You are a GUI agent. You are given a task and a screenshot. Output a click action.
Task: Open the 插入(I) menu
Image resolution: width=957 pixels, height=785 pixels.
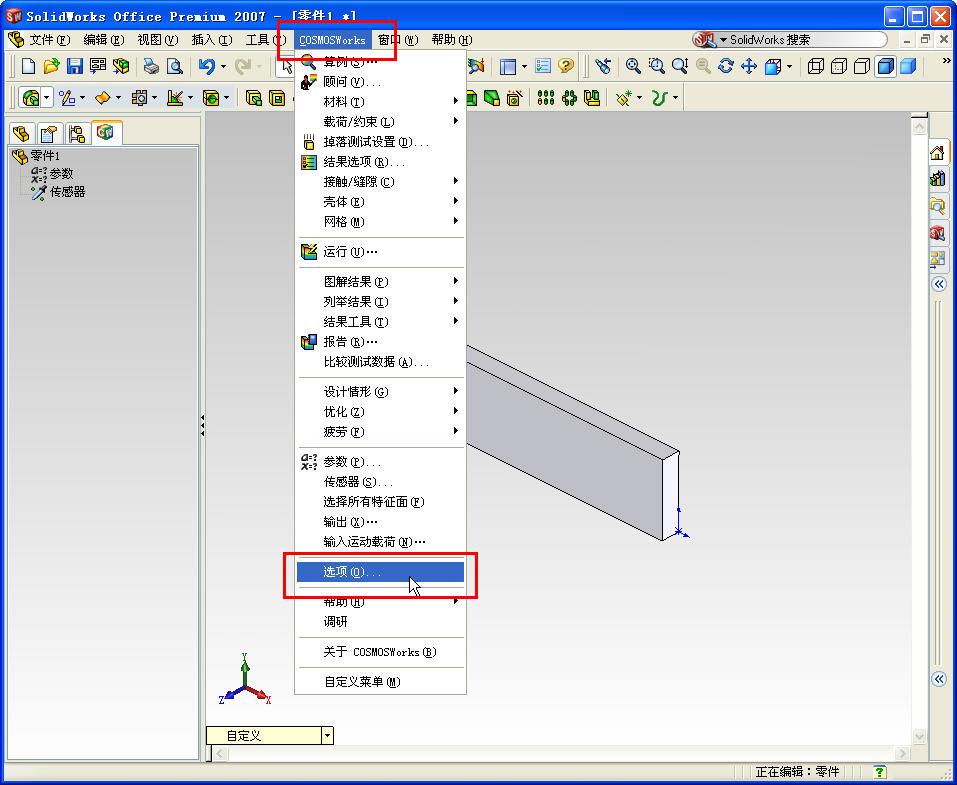click(212, 40)
